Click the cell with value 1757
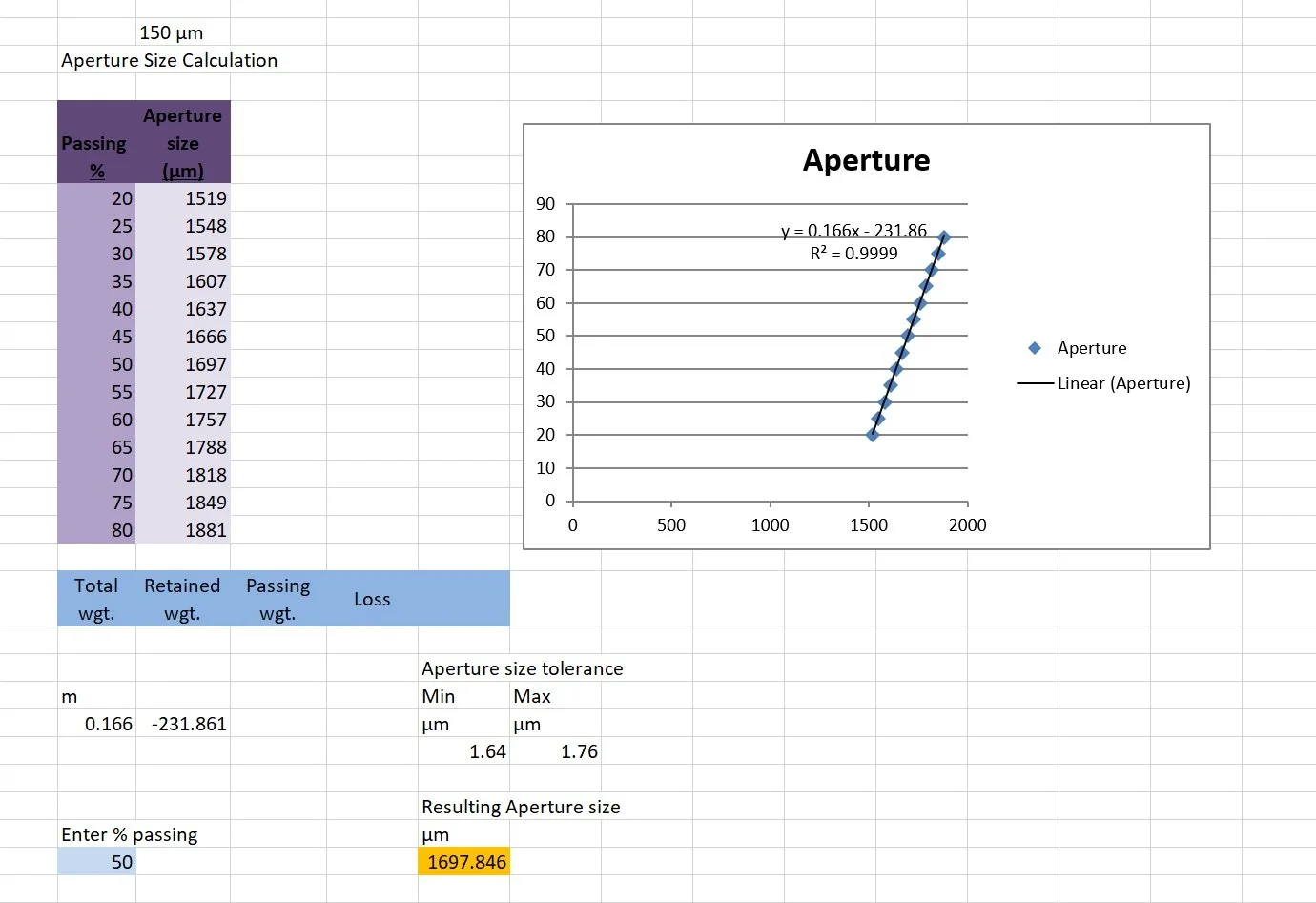 pos(183,420)
